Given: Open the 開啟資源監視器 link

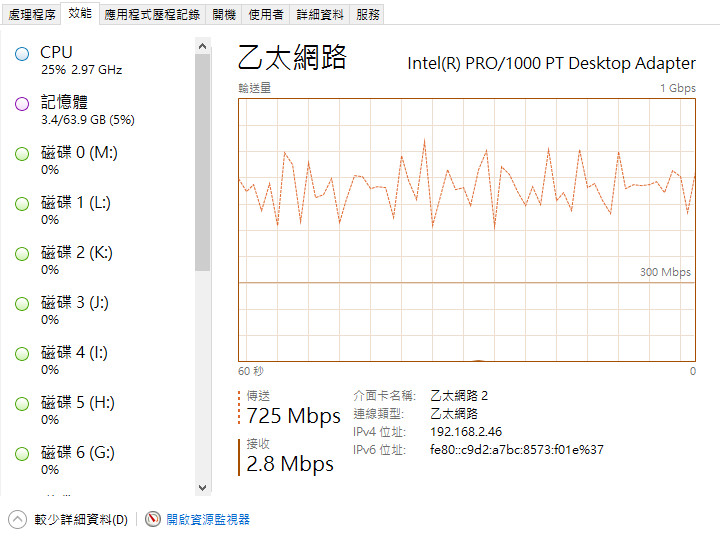Looking at the screenshot, I should pos(208,519).
